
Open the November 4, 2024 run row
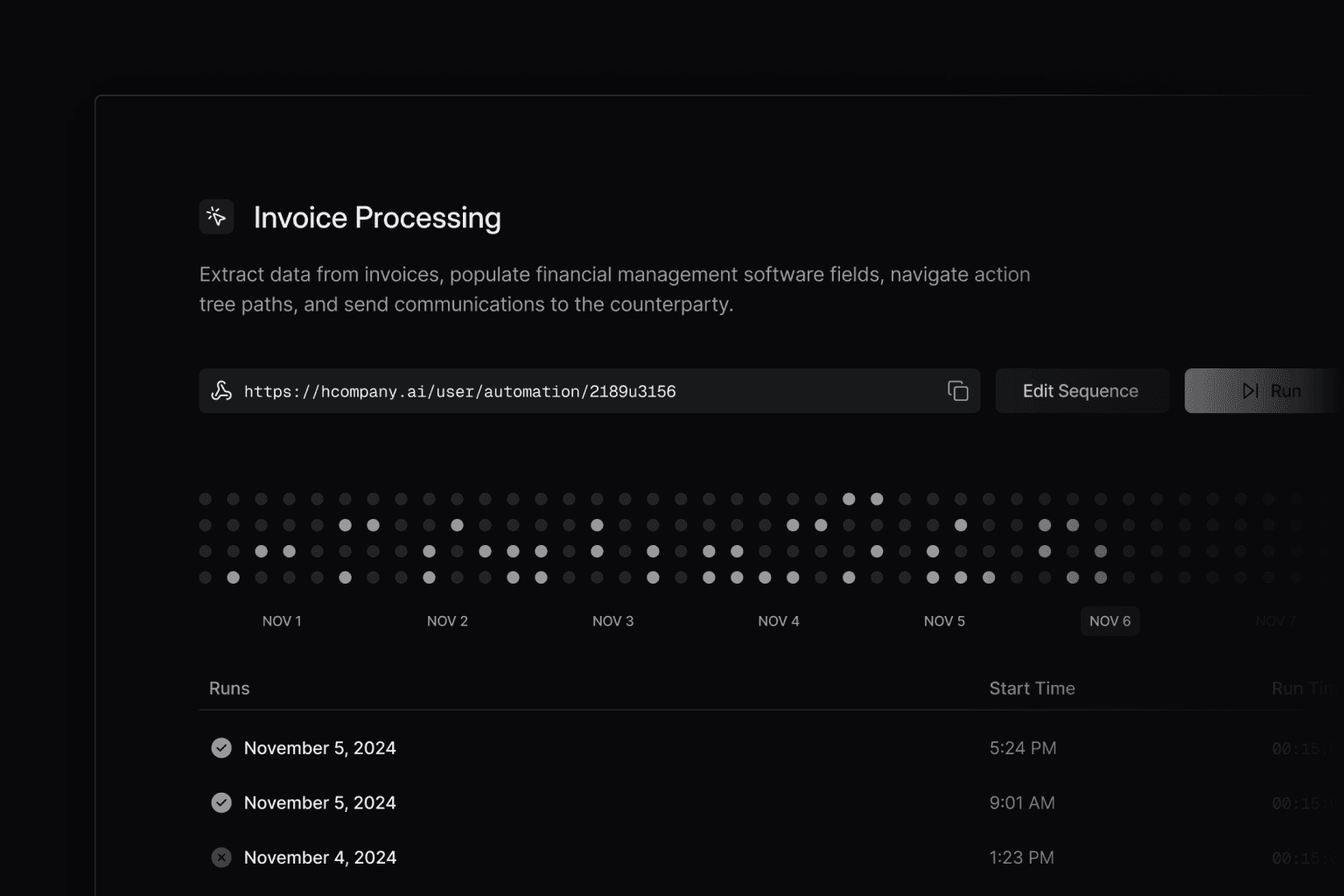pos(772,857)
